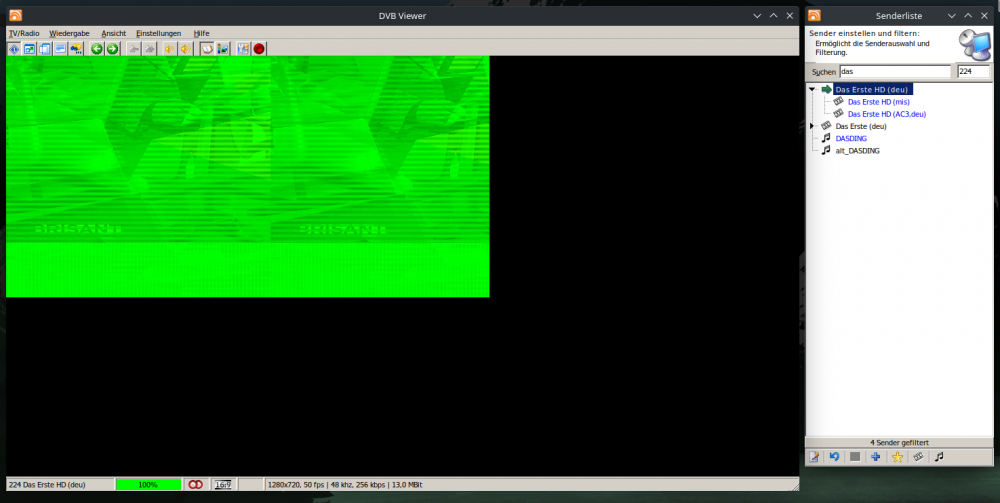Click the computer monitor icon in Senderliste header
This screenshot has width=1000, height=503.
(x=976, y=44)
